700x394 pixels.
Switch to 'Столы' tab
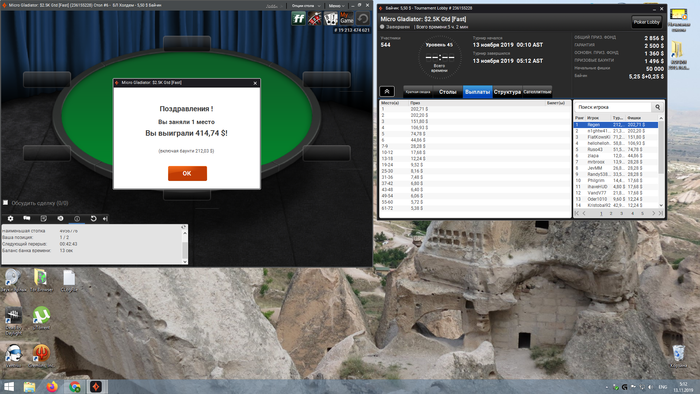[447, 91]
